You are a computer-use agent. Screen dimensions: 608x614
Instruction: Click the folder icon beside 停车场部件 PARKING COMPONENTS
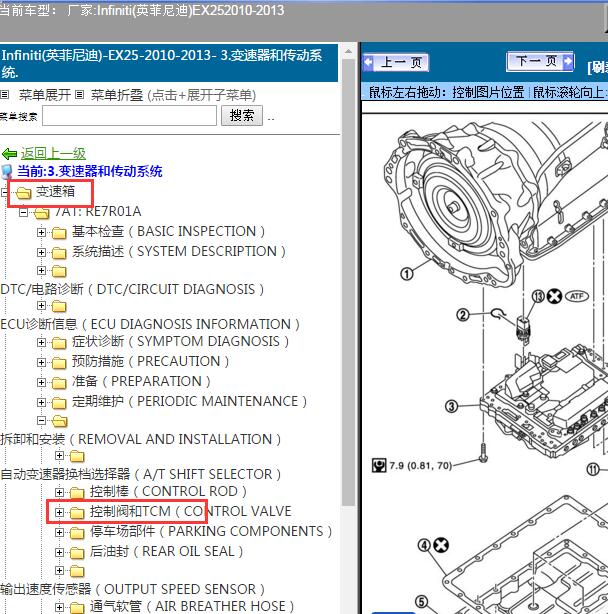click(77, 533)
